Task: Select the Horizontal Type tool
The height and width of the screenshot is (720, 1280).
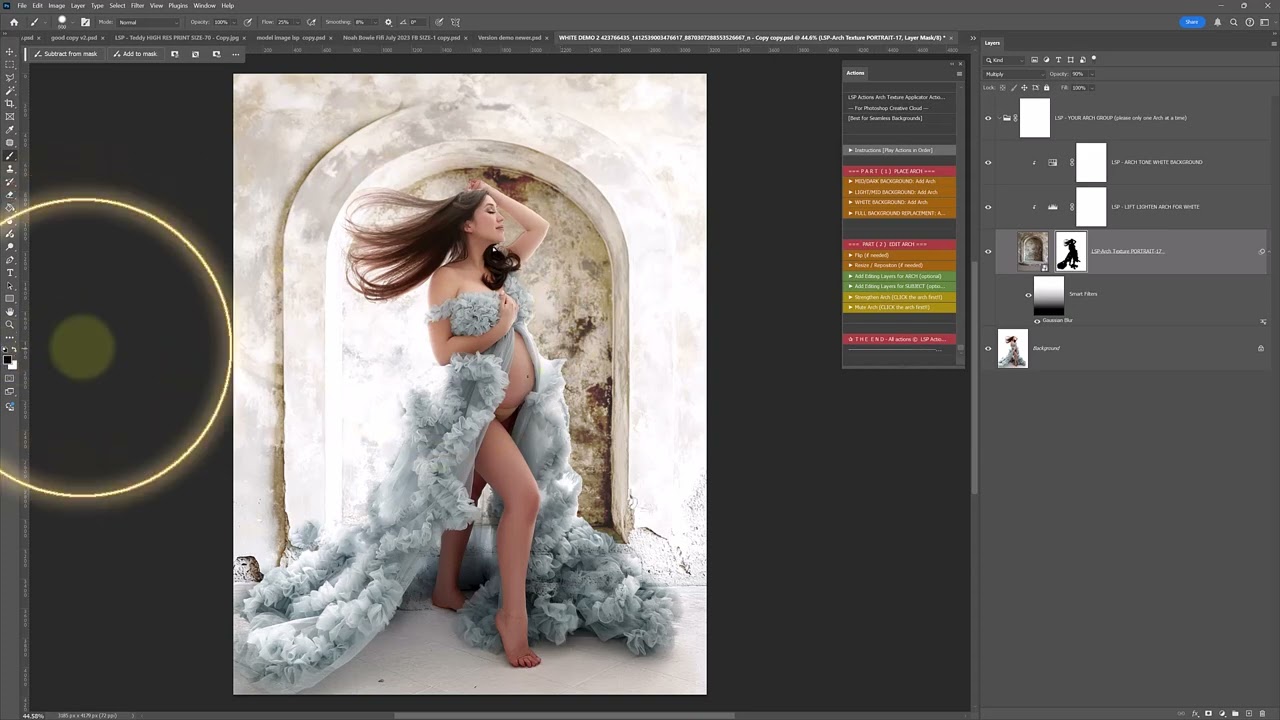Action: click(x=10, y=273)
